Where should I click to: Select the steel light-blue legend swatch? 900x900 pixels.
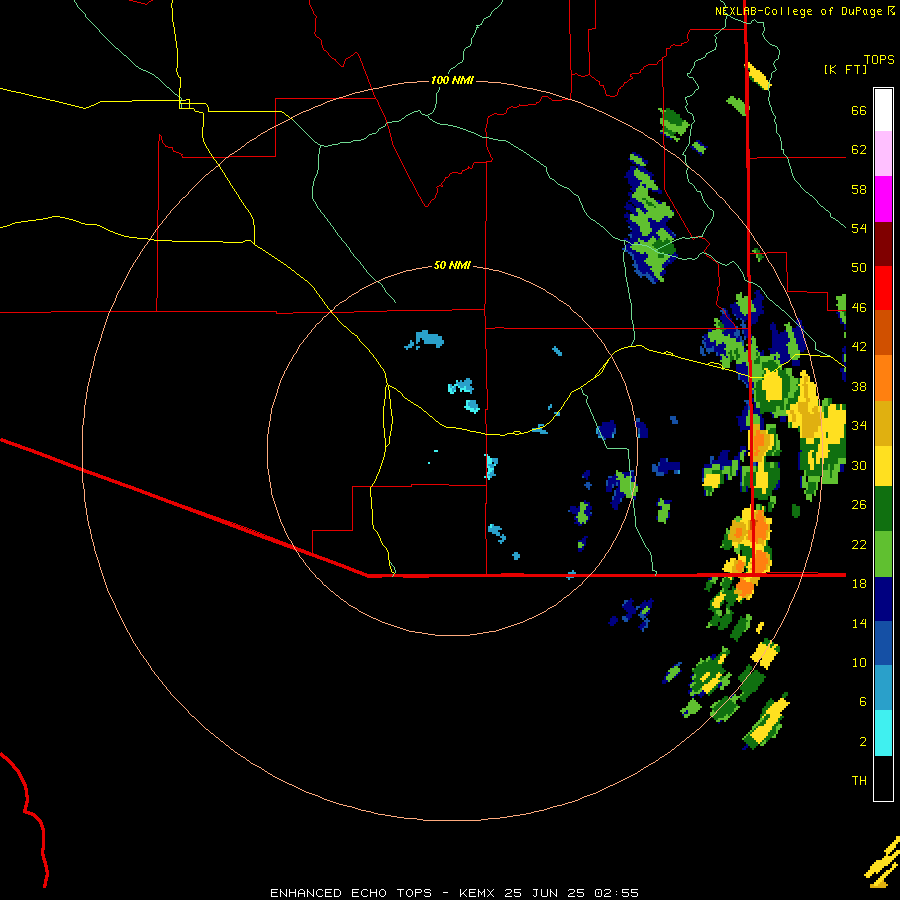tap(883, 688)
